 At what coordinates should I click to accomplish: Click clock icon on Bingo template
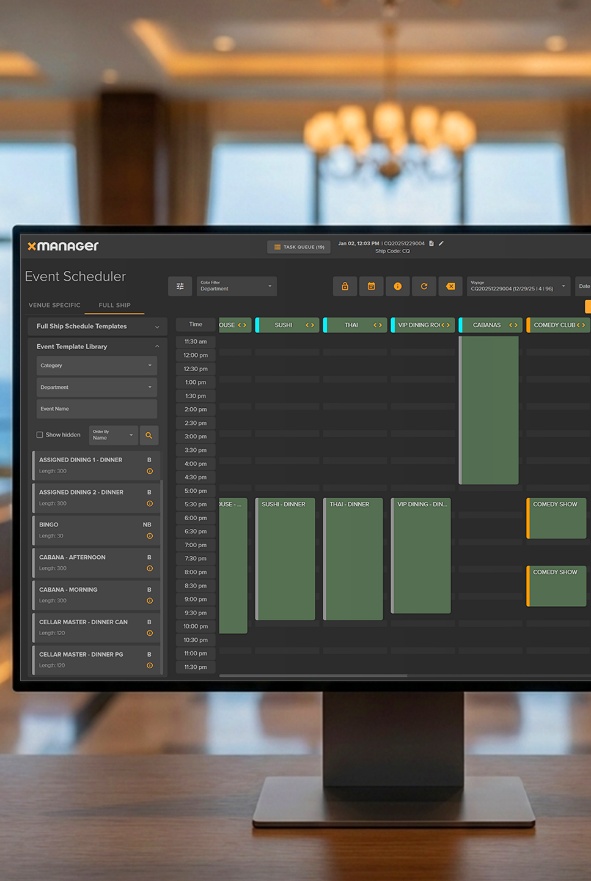149,536
